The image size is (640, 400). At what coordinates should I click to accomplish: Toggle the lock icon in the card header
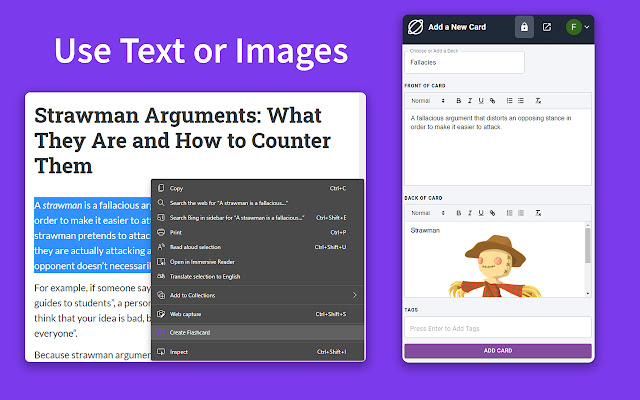click(524, 27)
